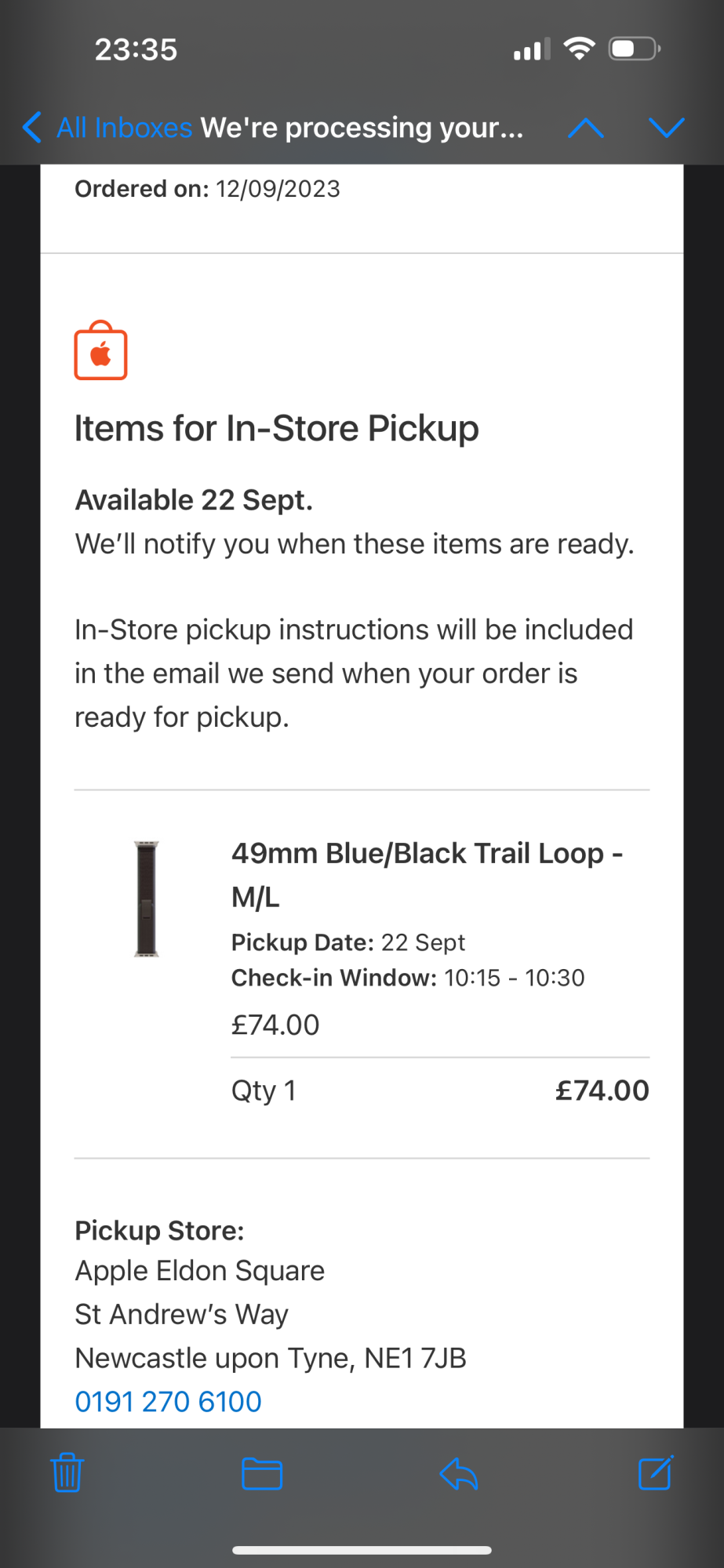Return to All Inboxes

coord(124,128)
